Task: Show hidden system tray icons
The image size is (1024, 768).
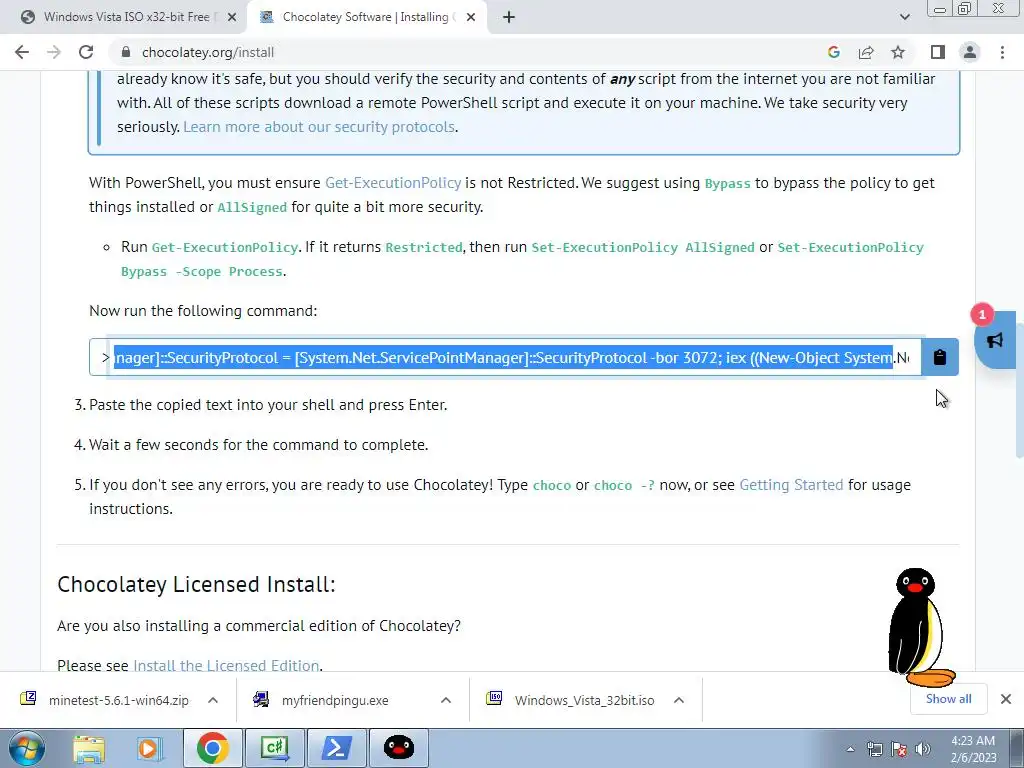Action: (x=850, y=749)
